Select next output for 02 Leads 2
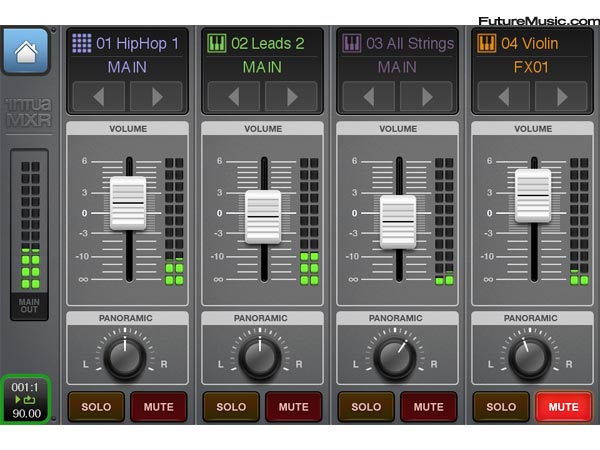600x450 pixels. [291, 97]
